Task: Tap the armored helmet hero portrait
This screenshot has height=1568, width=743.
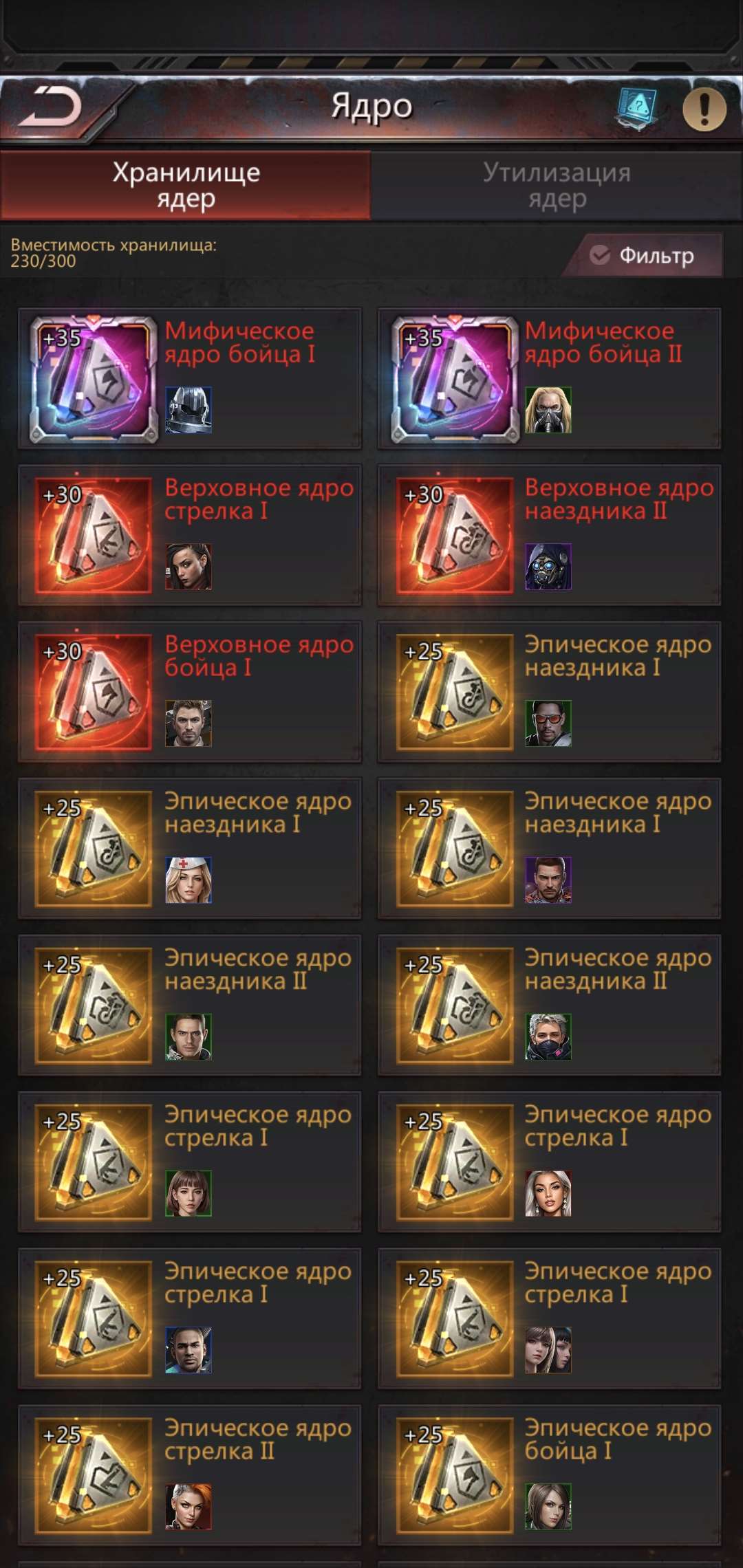Action: click(189, 410)
